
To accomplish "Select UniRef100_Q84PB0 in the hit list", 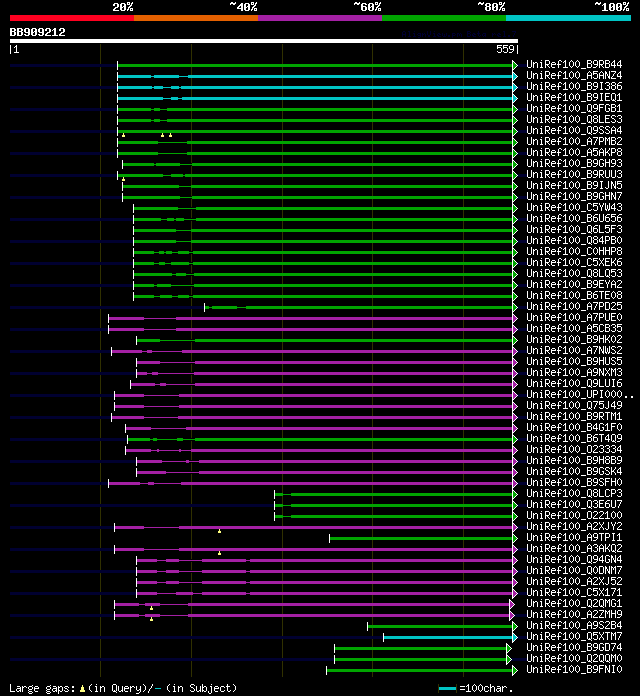I will pyautogui.click(x=574, y=241).
